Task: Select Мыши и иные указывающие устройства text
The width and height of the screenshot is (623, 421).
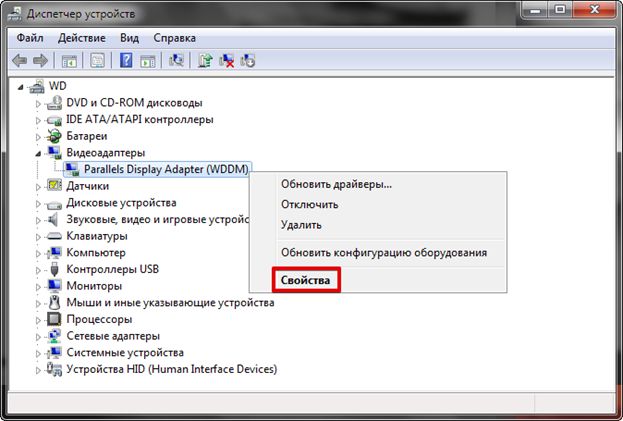Action: pos(170,303)
